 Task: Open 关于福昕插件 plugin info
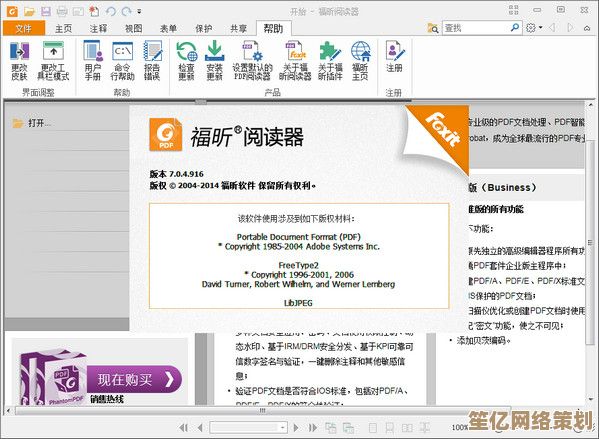pos(330,61)
